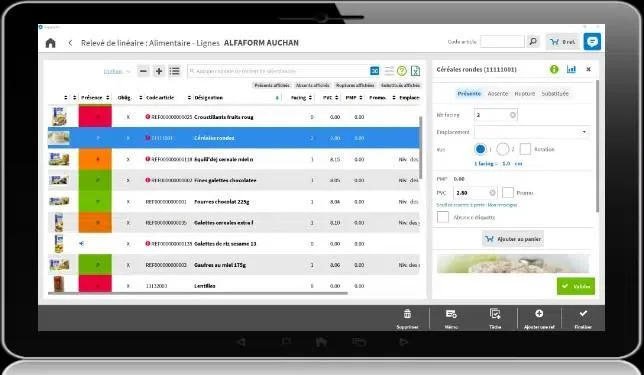Select radio option 1 for Vue
The image size is (644, 375).
pos(480,149)
